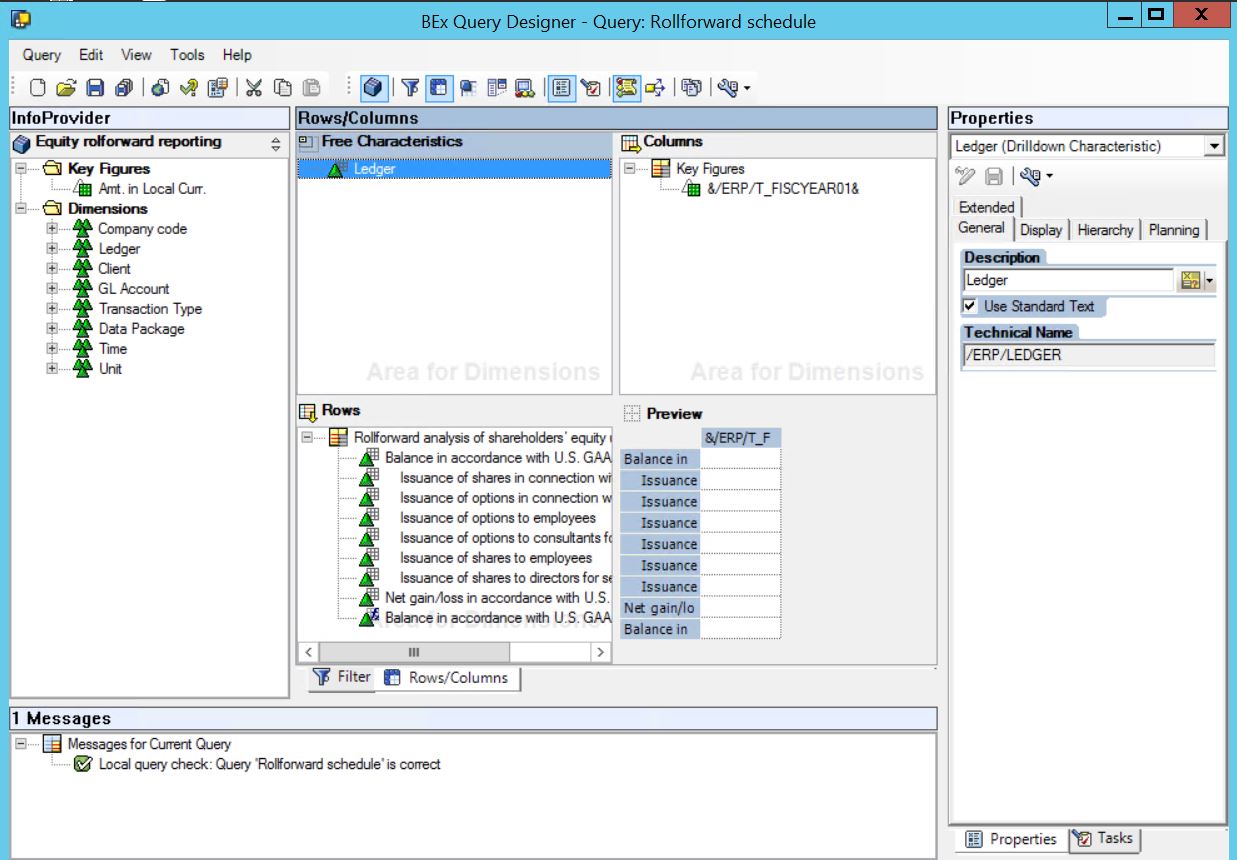Switch to the Display properties tab
This screenshot has height=860, width=1237.
1041,229
